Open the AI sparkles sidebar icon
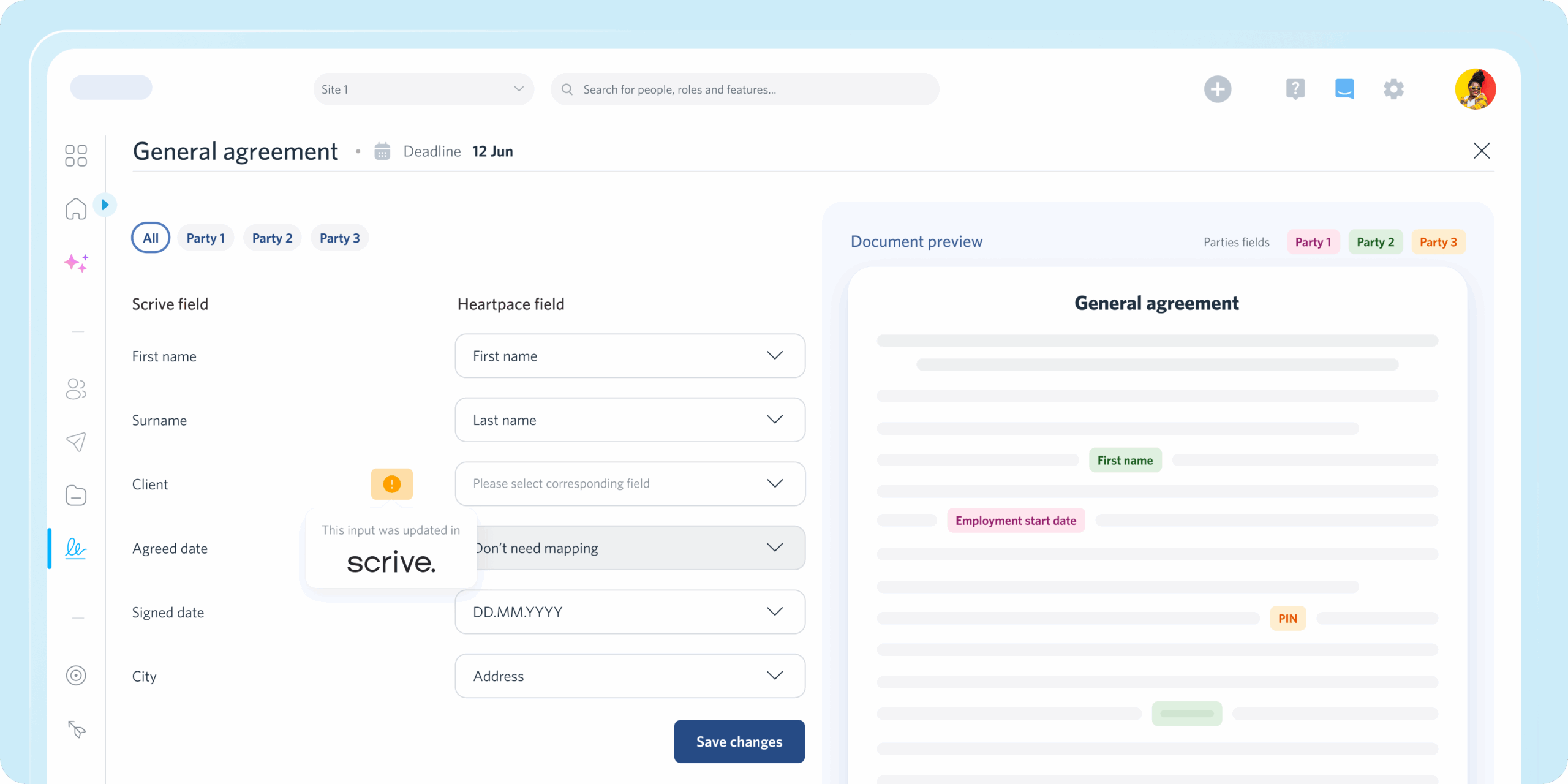 click(76, 263)
